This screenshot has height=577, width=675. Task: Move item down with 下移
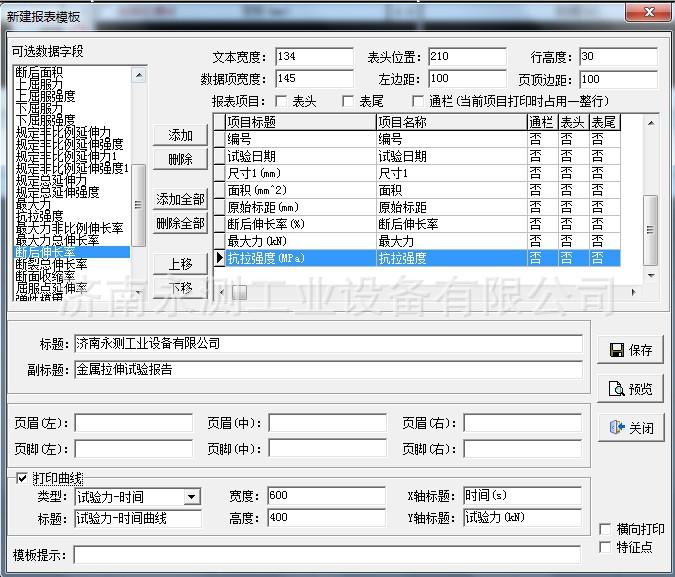coord(180,287)
